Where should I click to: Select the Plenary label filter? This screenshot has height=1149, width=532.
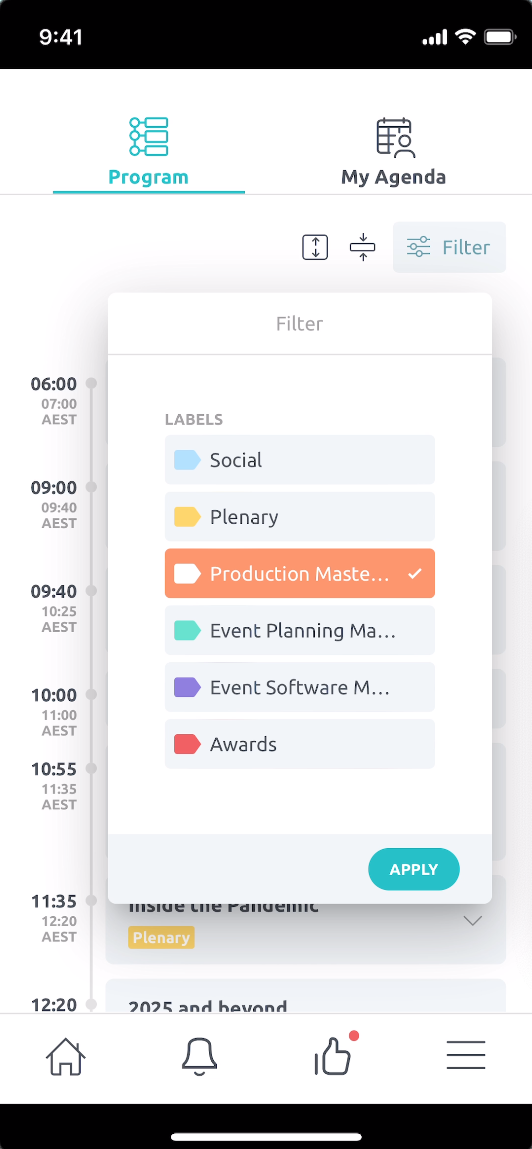point(300,517)
